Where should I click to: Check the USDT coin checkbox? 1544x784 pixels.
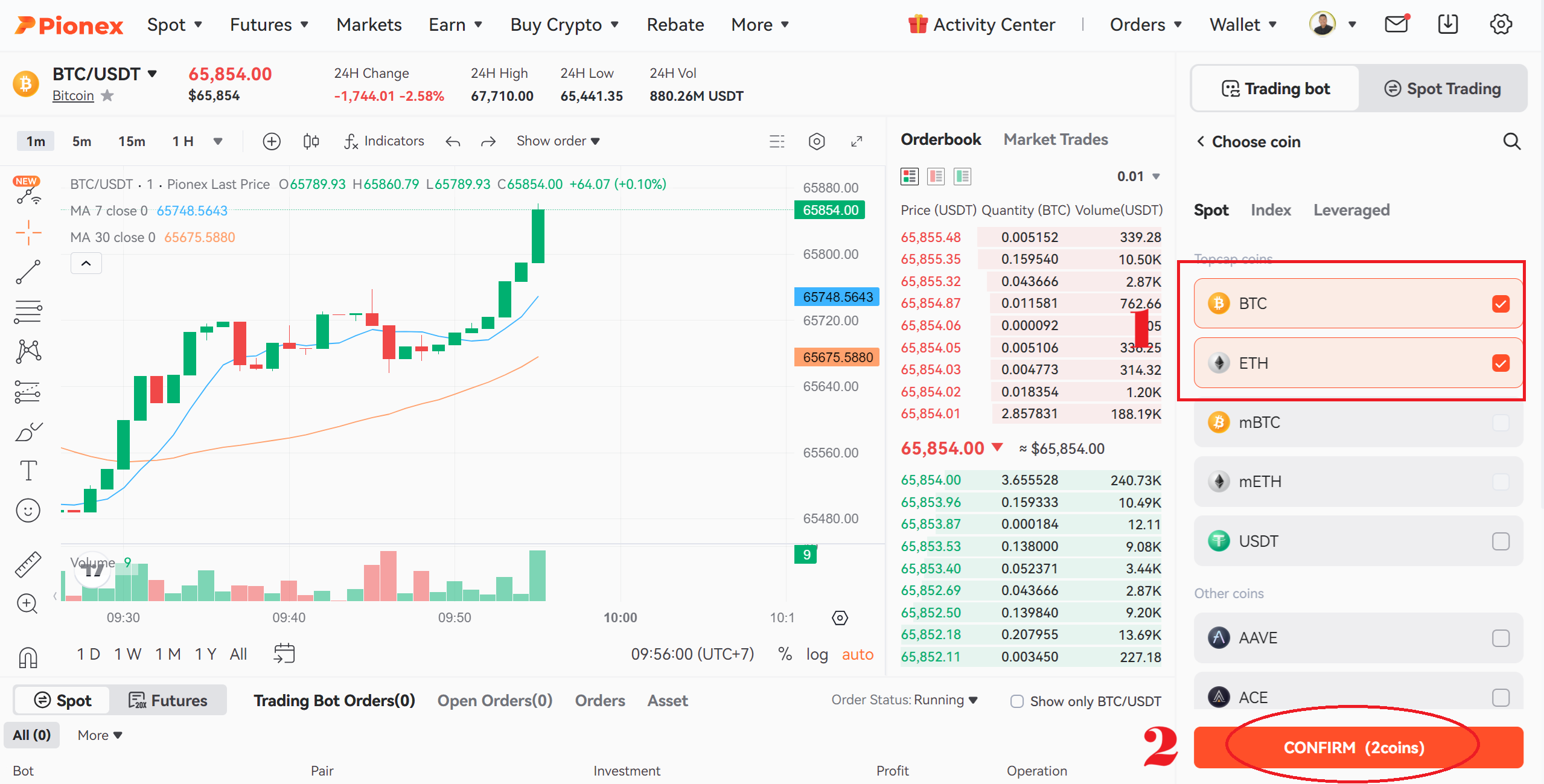point(1501,541)
